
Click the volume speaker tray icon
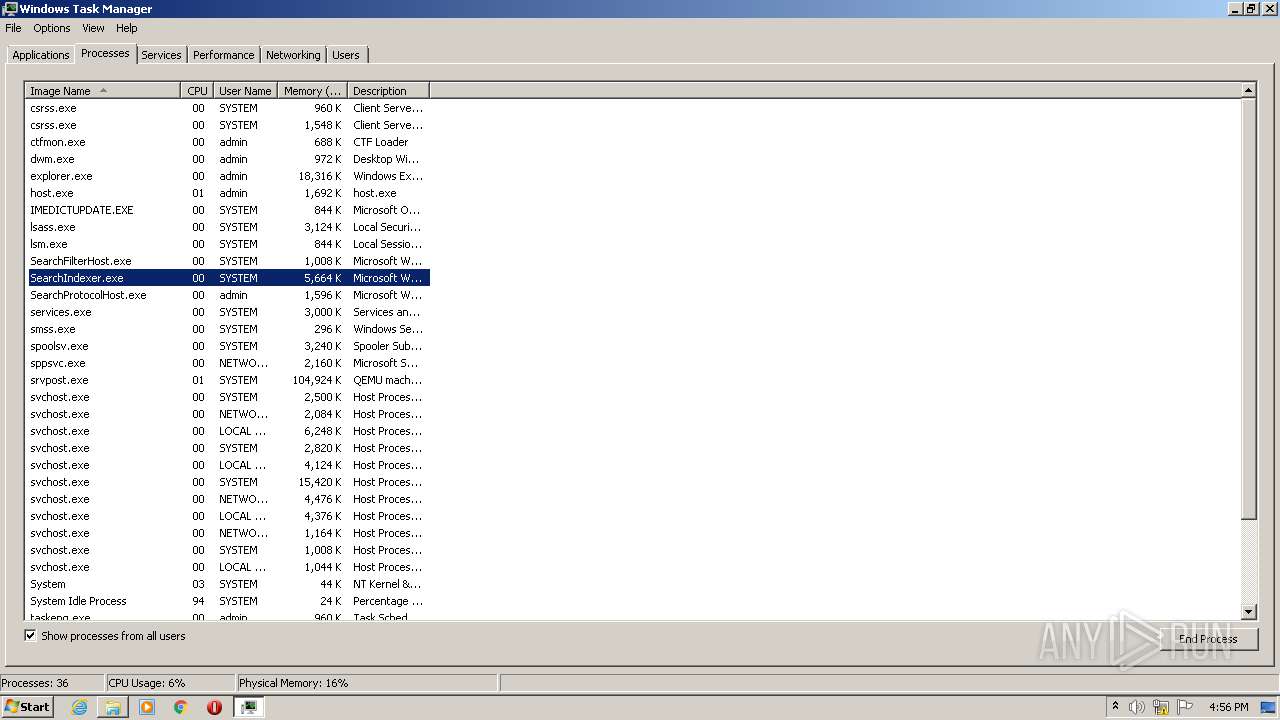click(x=1137, y=707)
